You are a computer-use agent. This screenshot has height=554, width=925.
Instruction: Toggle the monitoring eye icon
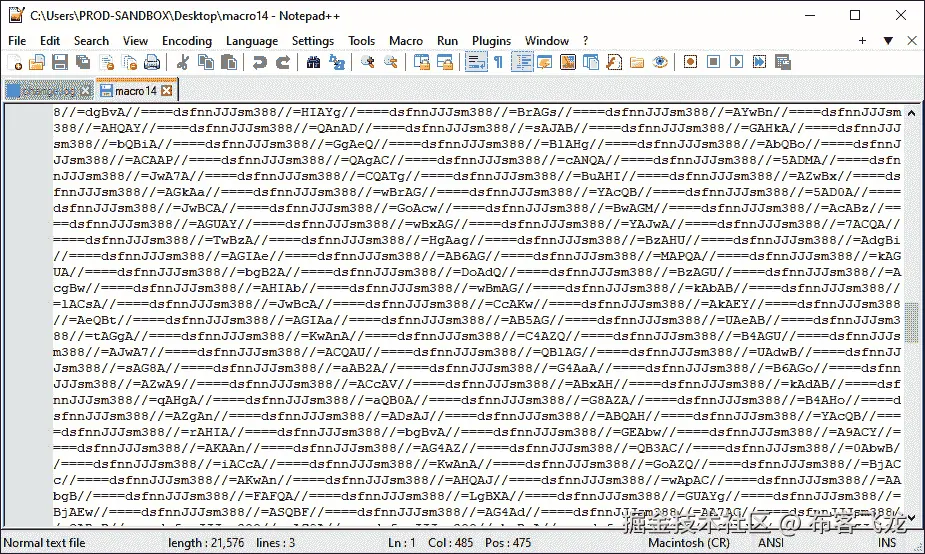click(660, 62)
